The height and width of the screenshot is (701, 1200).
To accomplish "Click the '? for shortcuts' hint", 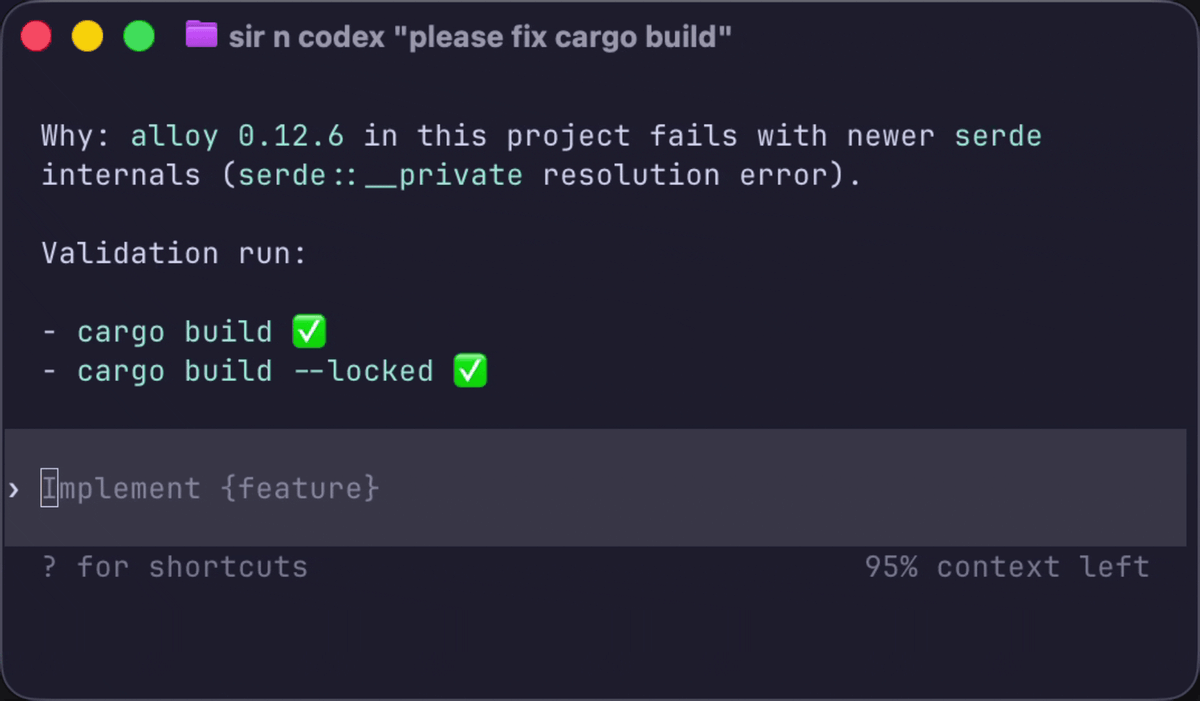I will (175, 567).
